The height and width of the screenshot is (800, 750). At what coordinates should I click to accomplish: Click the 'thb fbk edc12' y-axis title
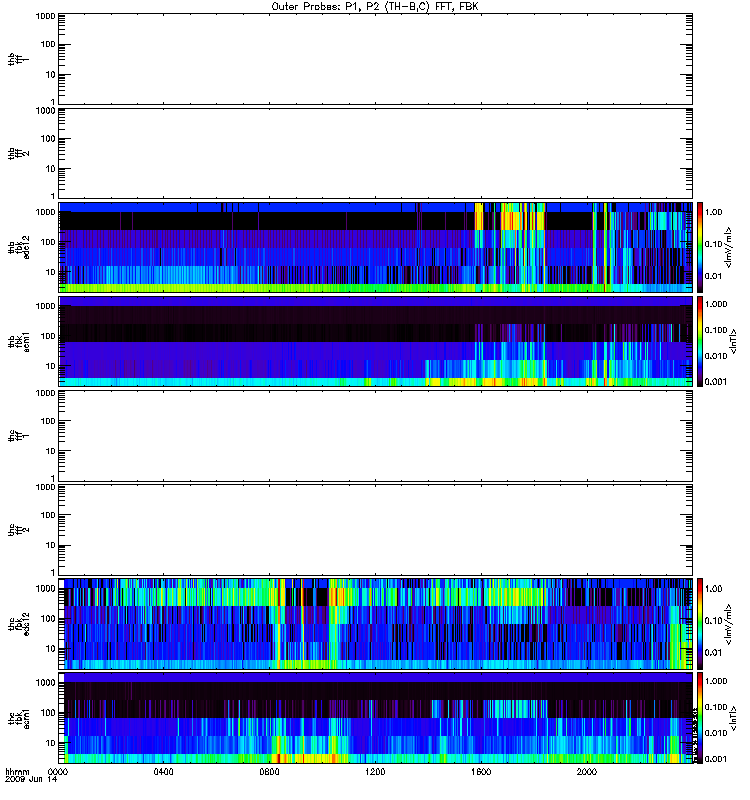pyautogui.click(x=19, y=247)
